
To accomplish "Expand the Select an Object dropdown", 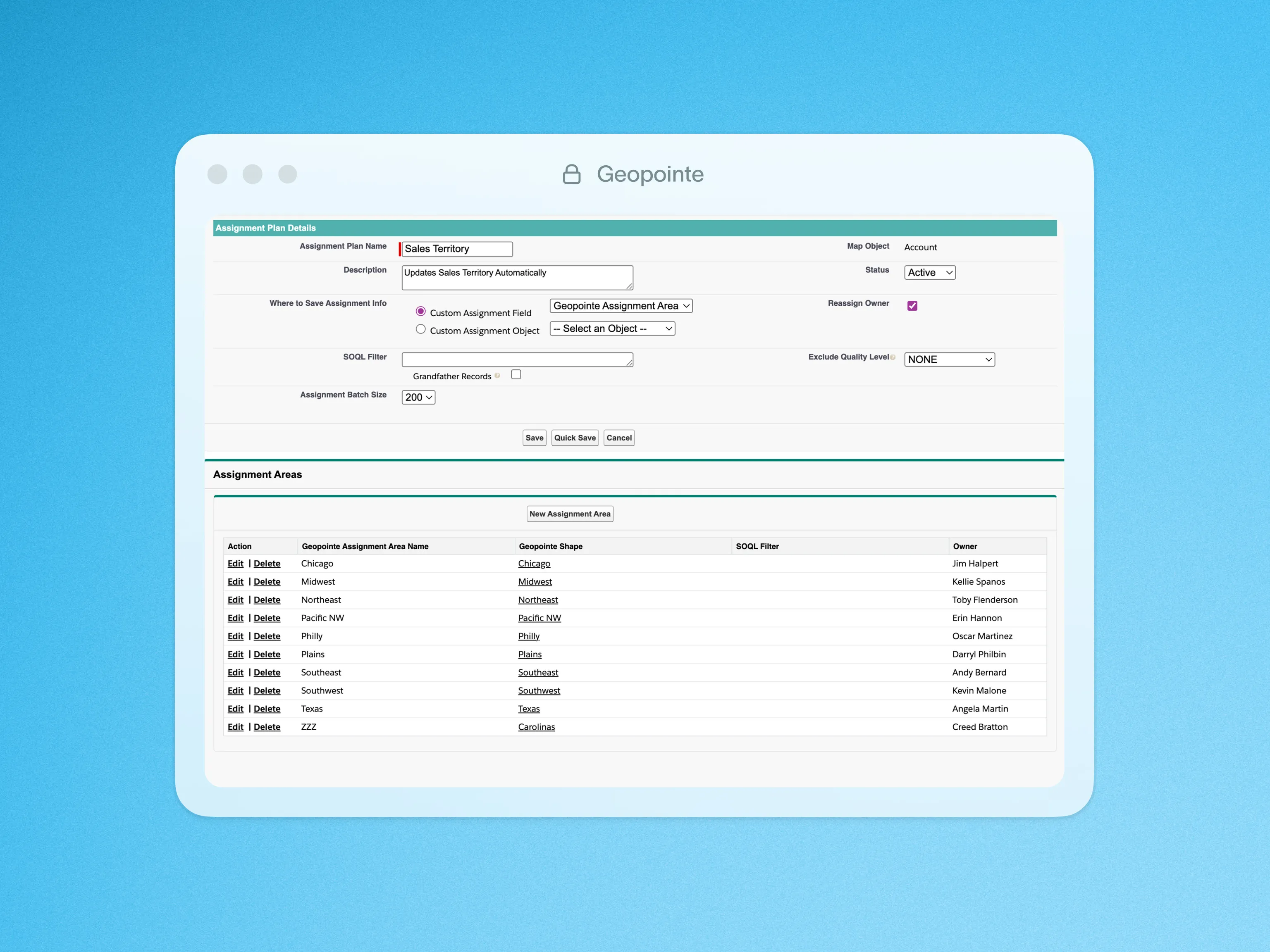I will click(x=612, y=329).
